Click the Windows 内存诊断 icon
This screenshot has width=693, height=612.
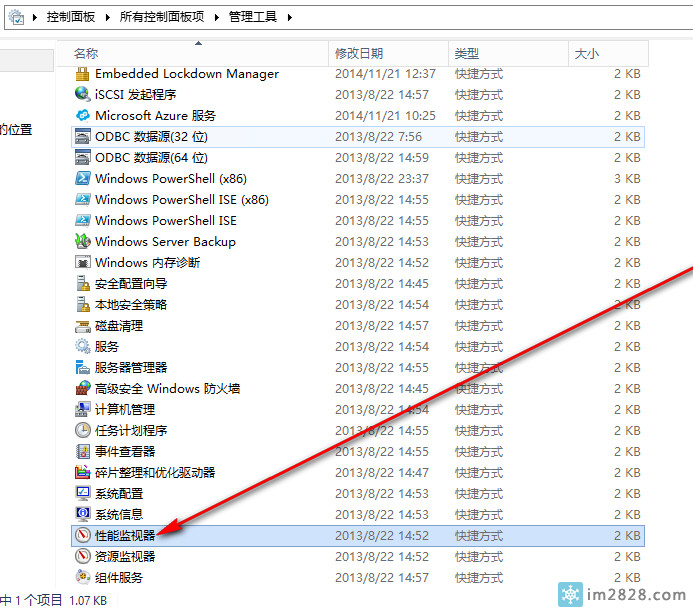point(82,262)
